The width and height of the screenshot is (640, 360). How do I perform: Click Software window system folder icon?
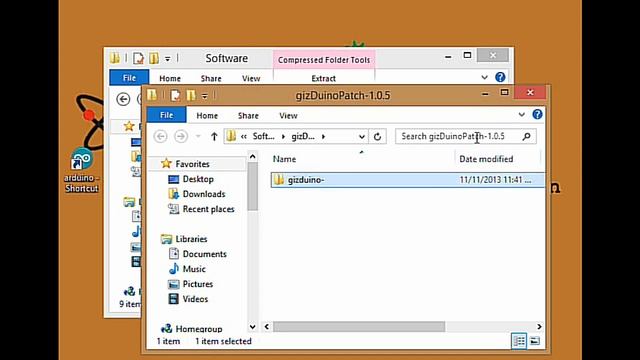tap(115, 58)
